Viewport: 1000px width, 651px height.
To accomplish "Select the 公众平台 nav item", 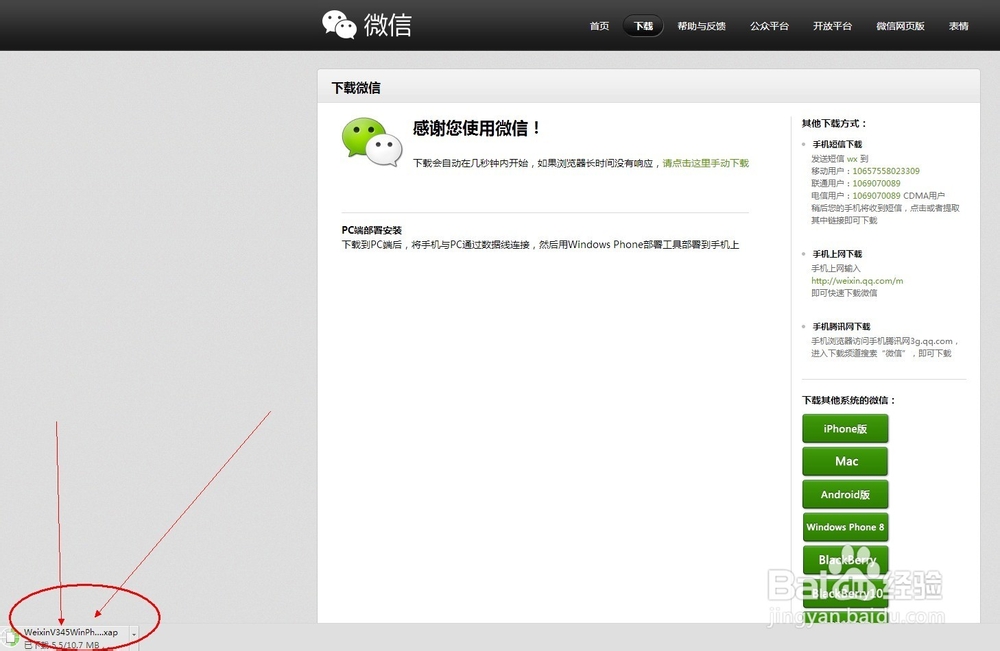I will pyautogui.click(x=769, y=26).
